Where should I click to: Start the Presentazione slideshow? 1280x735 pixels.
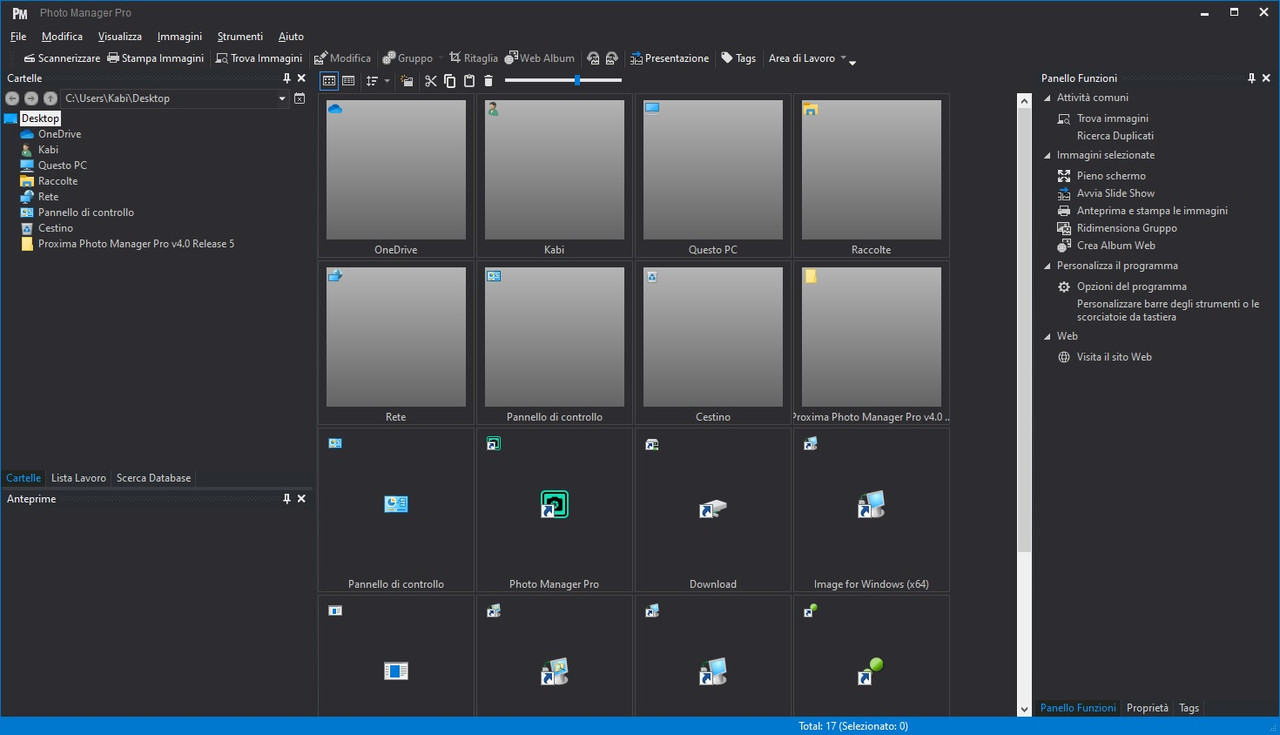click(x=669, y=58)
